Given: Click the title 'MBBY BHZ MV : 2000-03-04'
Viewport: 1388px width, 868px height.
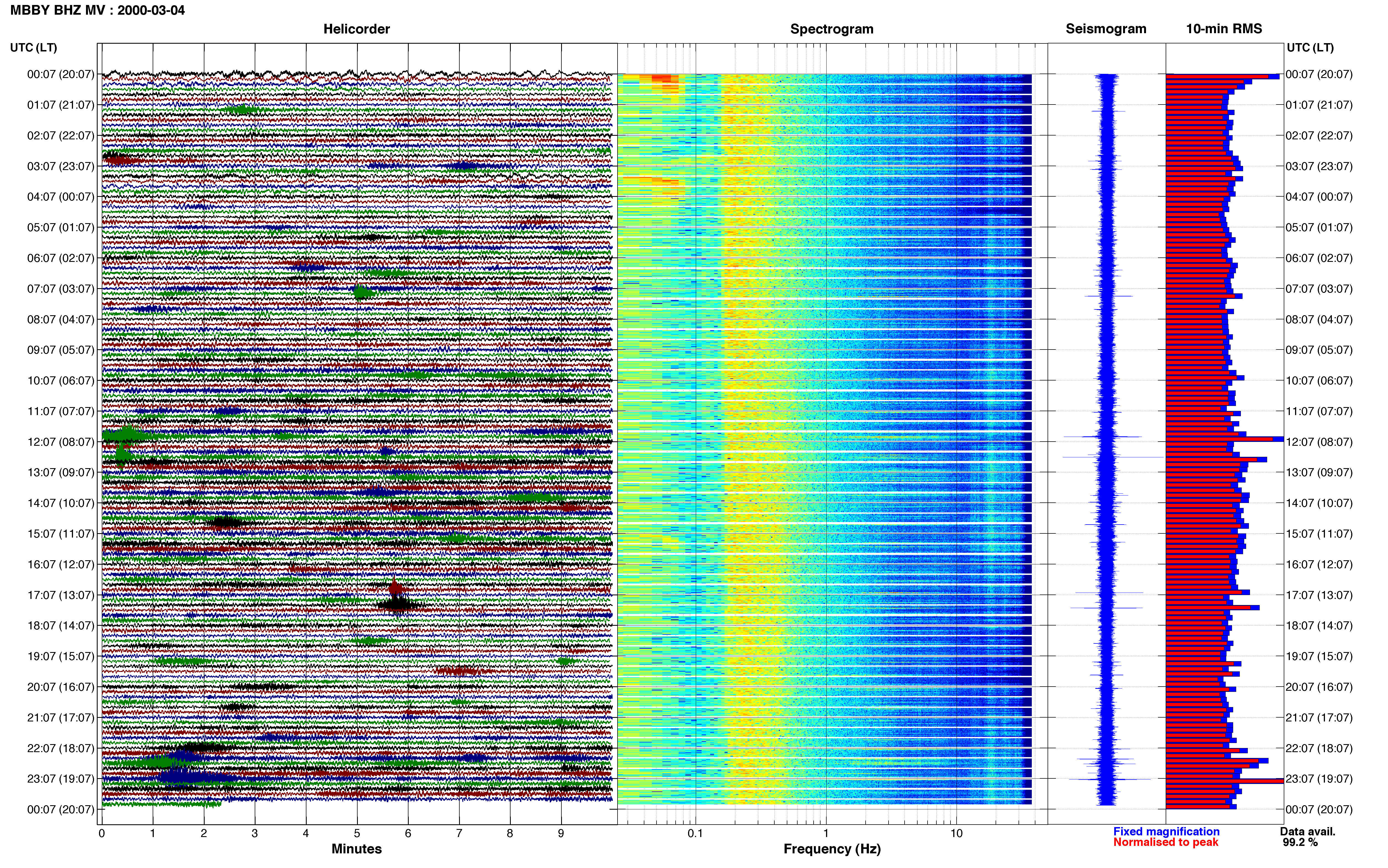Looking at the screenshot, I should 98,10.
